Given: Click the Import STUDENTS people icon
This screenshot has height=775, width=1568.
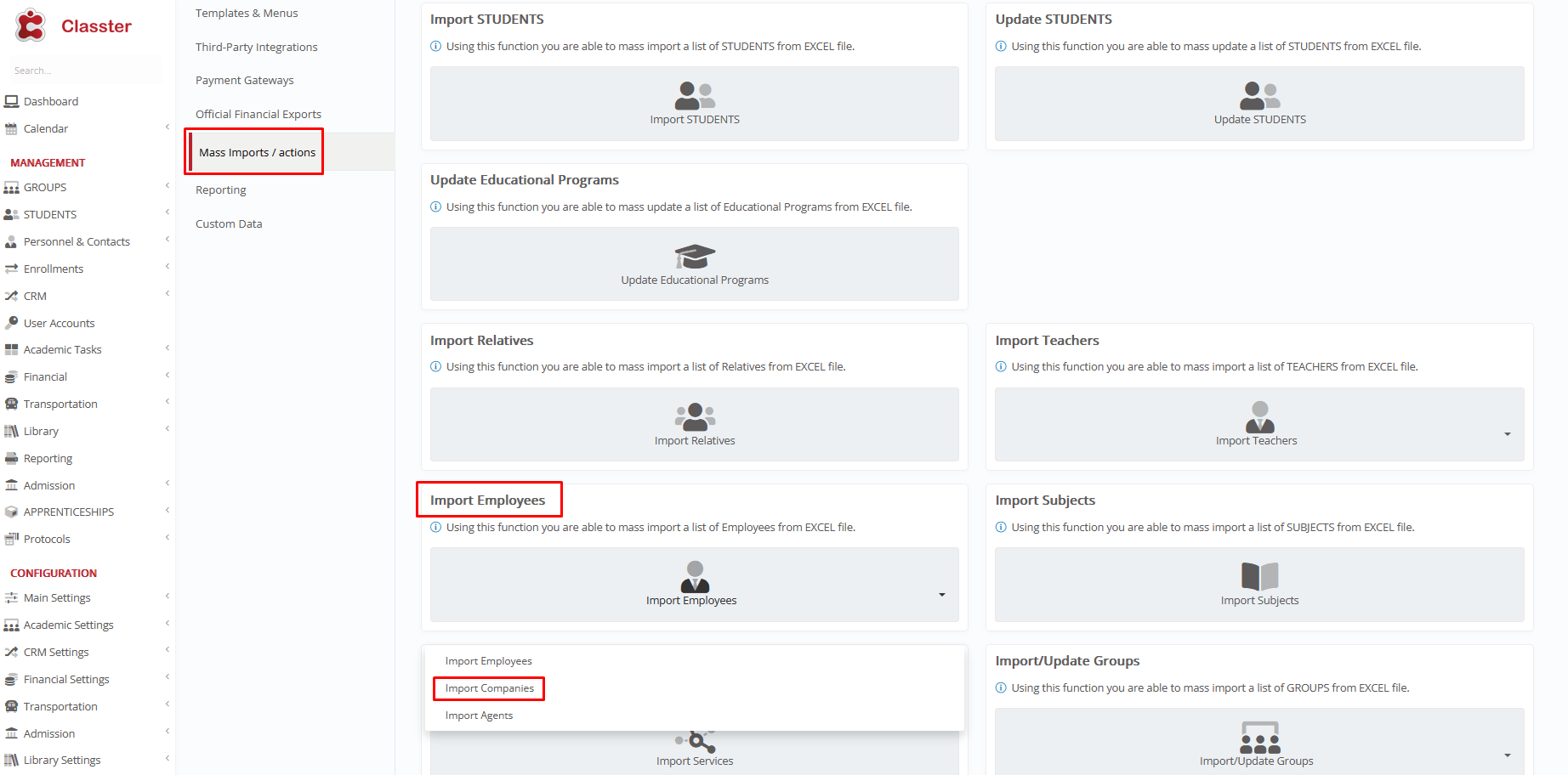Looking at the screenshot, I should point(694,95).
